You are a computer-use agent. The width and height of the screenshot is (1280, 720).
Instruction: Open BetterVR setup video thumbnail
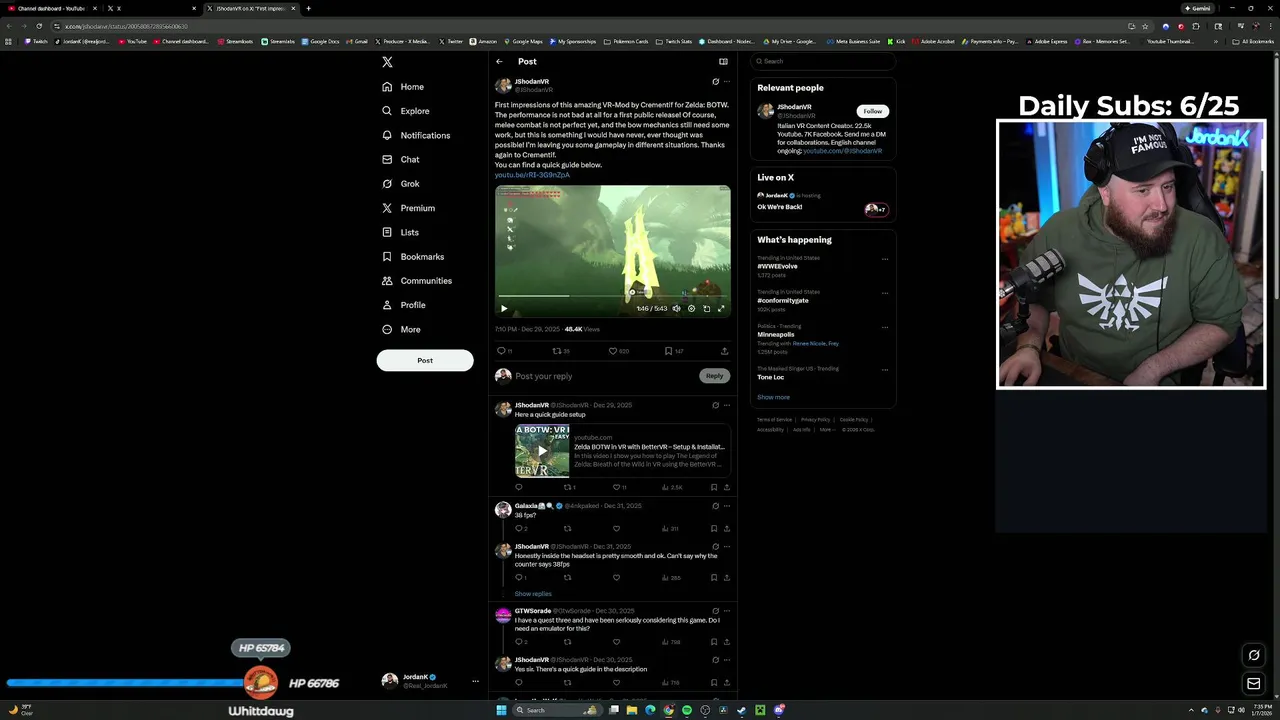tap(542, 451)
